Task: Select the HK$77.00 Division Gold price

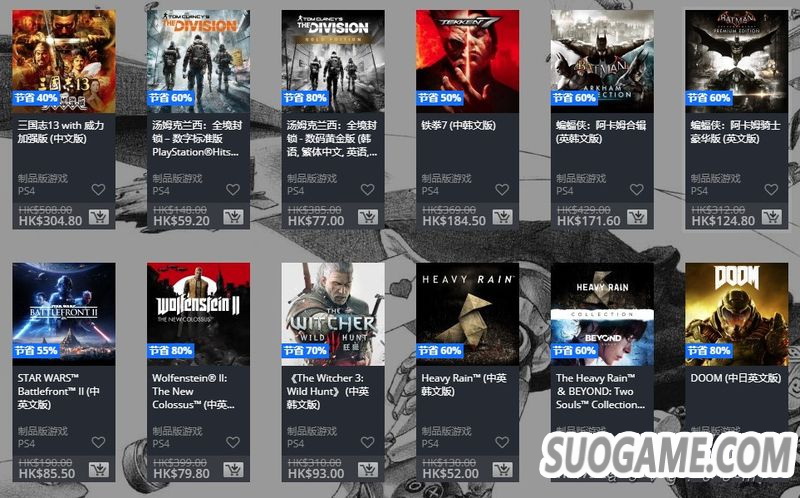Action: pos(316,221)
